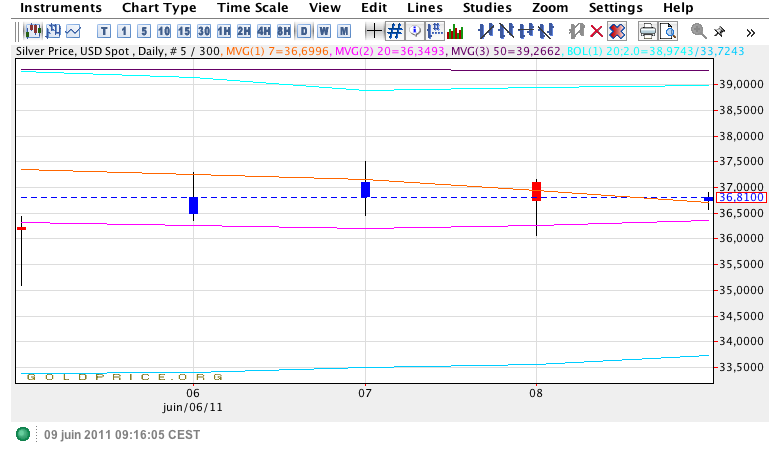Click the printer icon
Screen dimensions: 769x453
(x=647, y=31)
